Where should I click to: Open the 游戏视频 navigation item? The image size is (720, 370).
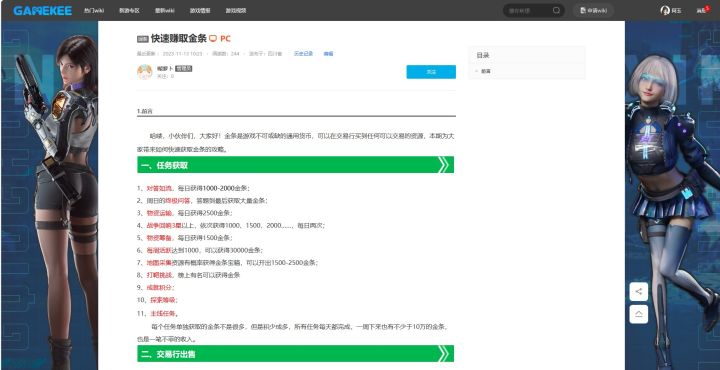[x=236, y=11]
